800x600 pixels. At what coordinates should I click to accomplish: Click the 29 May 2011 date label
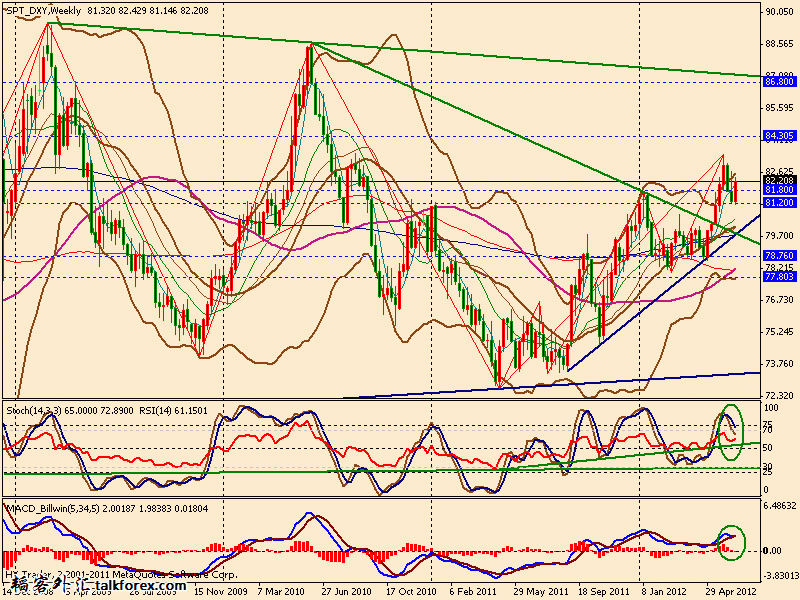point(540,591)
